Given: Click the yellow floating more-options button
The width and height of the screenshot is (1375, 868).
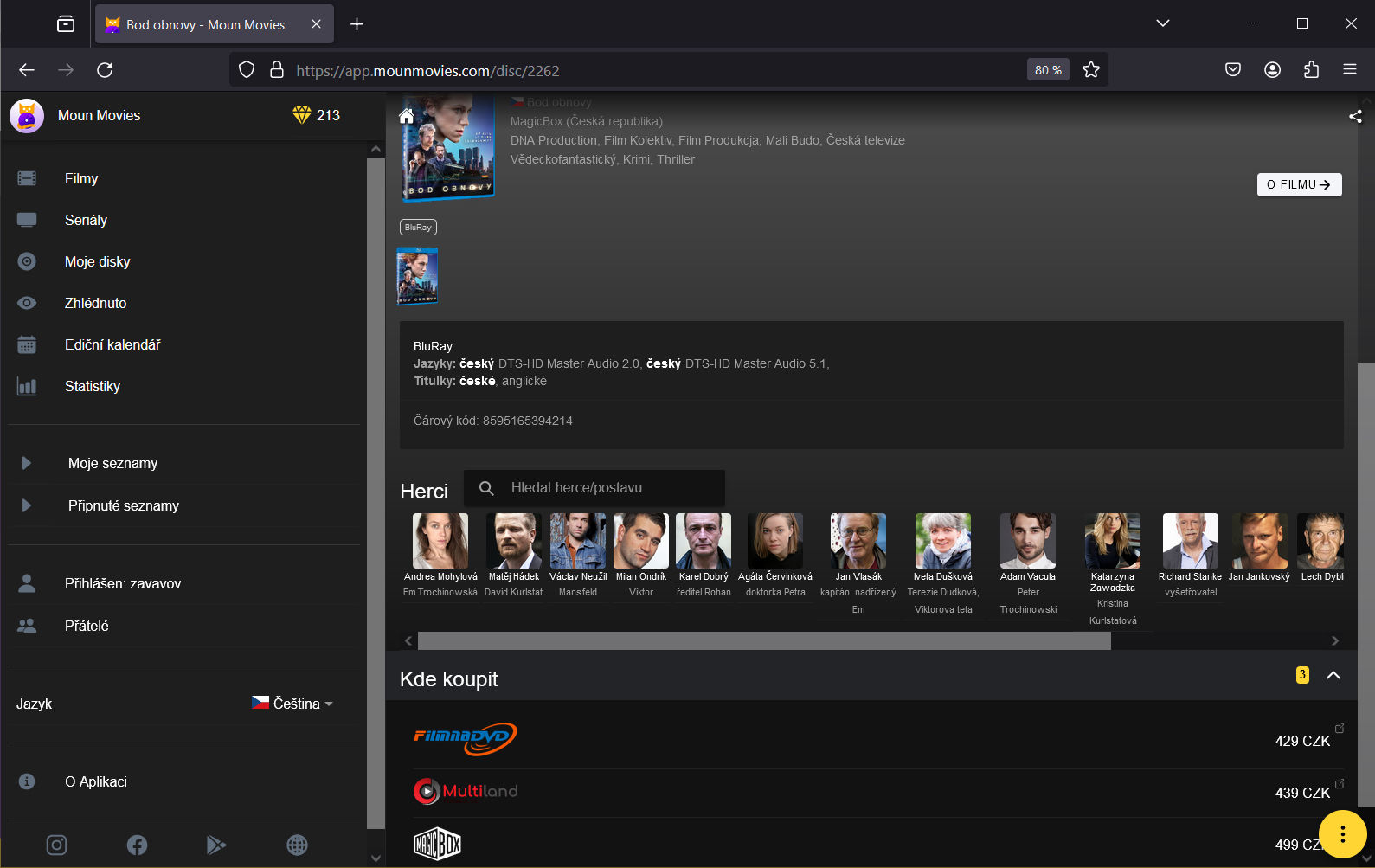Looking at the screenshot, I should point(1342,834).
